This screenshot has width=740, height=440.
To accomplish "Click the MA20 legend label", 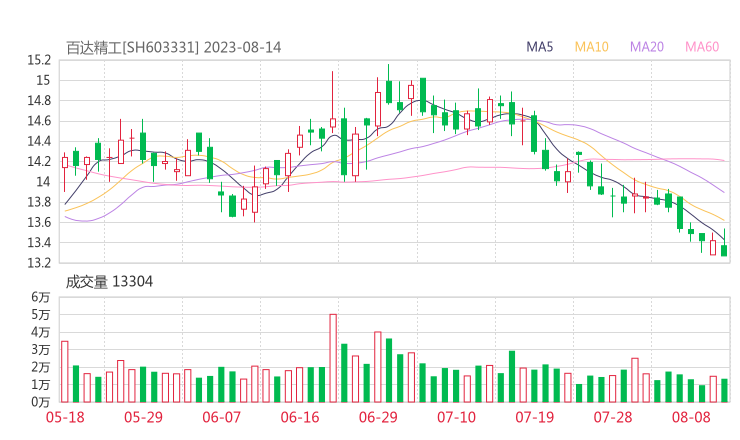I will point(647,47).
